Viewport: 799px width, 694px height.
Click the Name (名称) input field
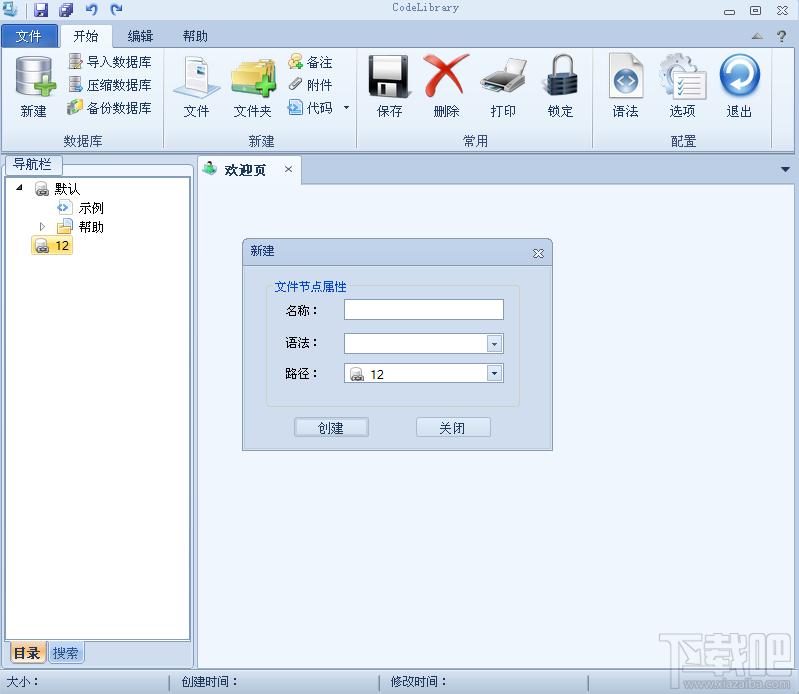tap(423, 310)
